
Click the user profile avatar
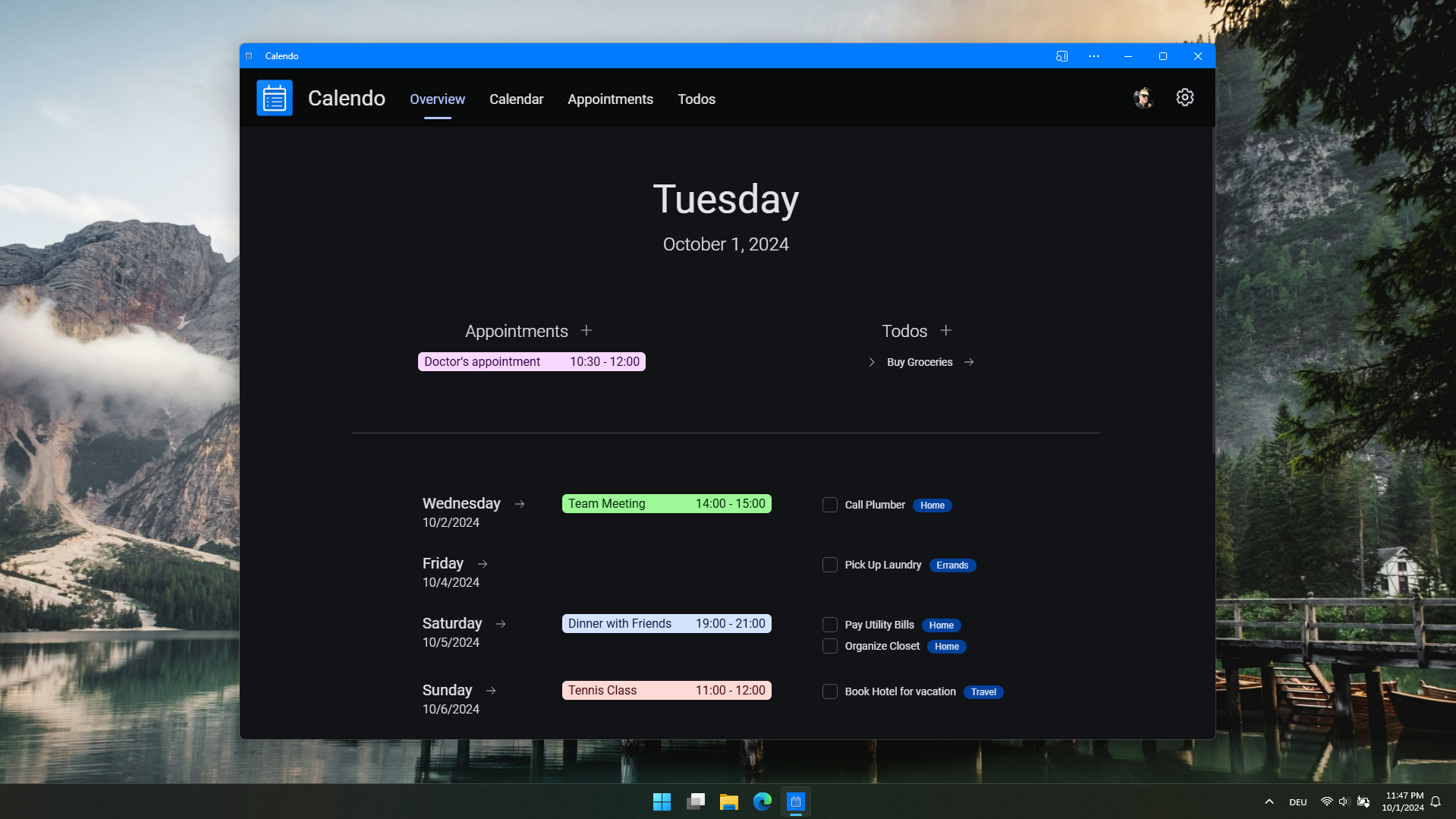point(1143,97)
